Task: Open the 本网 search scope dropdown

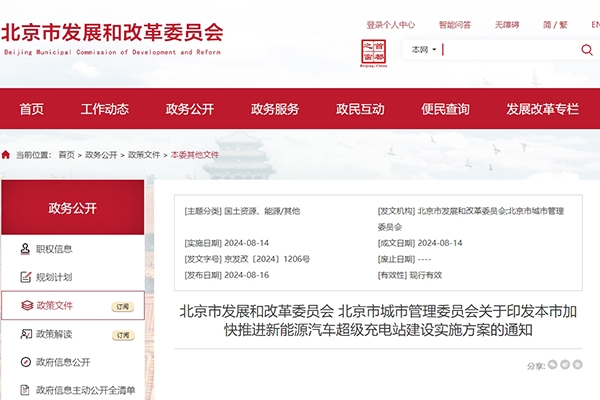Action: point(422,49)
